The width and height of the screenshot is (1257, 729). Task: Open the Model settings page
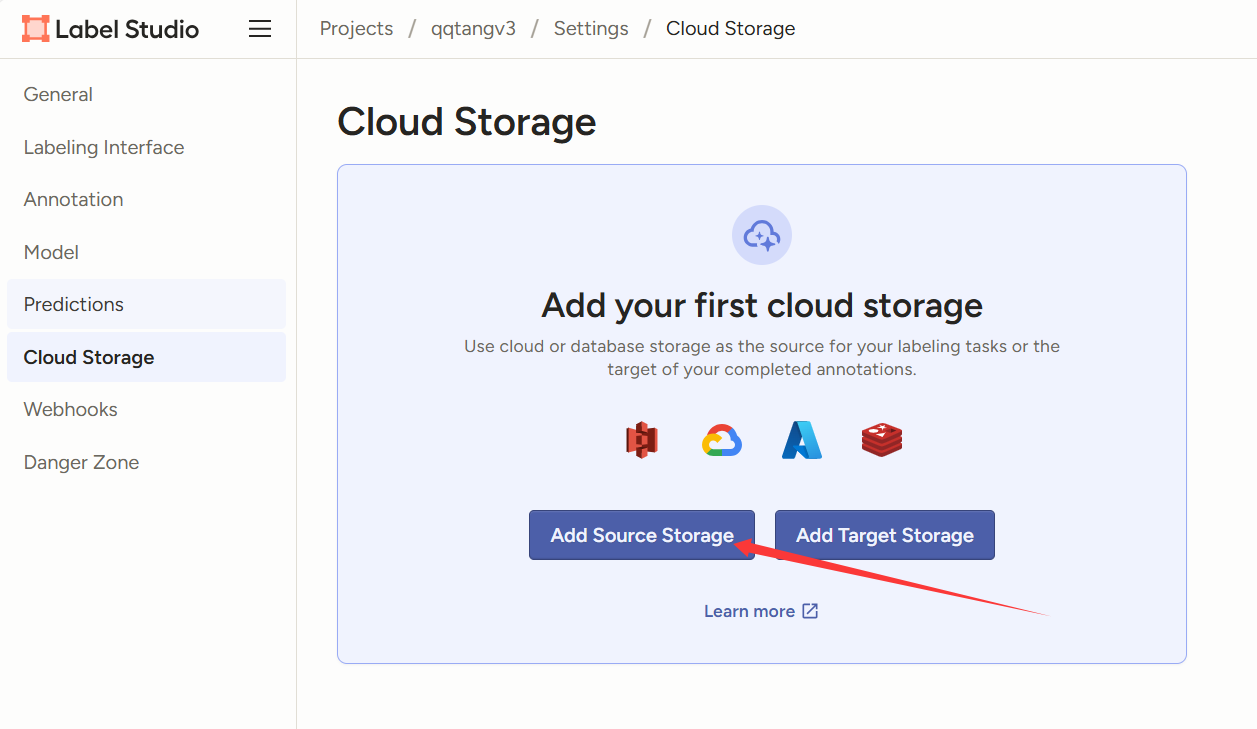click(x=51, y=252)
